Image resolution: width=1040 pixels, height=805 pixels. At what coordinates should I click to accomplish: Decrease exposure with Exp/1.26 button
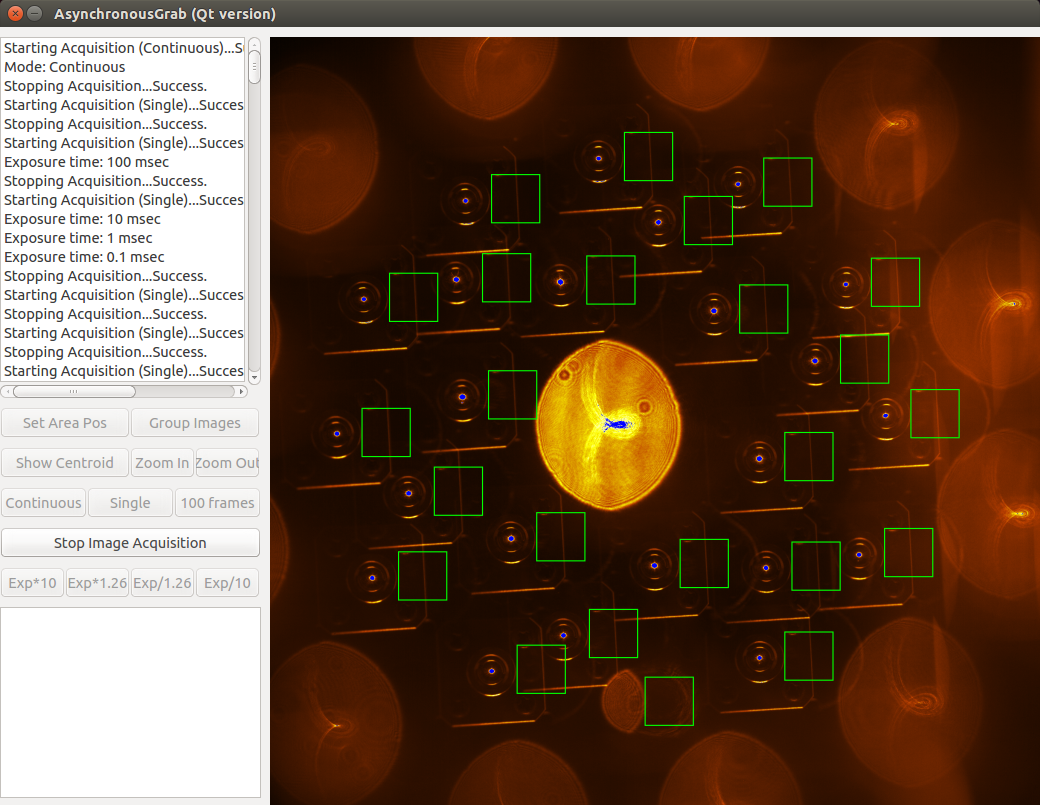pyautogui.click(x=162, y=583)
